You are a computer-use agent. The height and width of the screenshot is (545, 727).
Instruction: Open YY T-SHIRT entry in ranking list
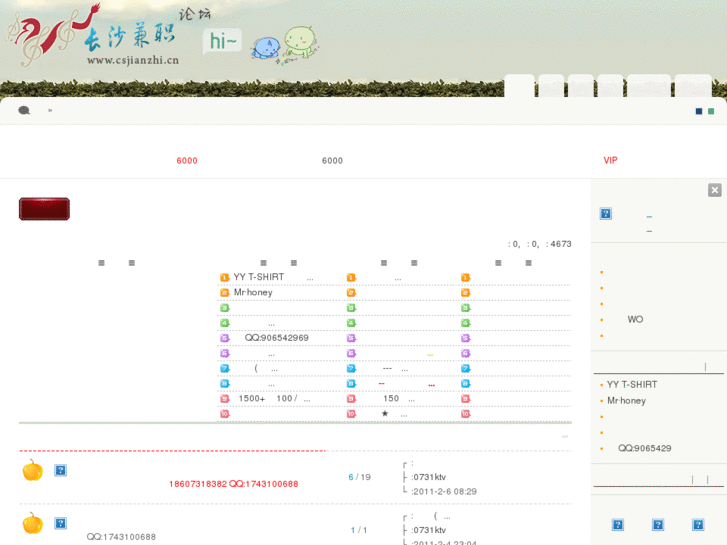point(273,277)
